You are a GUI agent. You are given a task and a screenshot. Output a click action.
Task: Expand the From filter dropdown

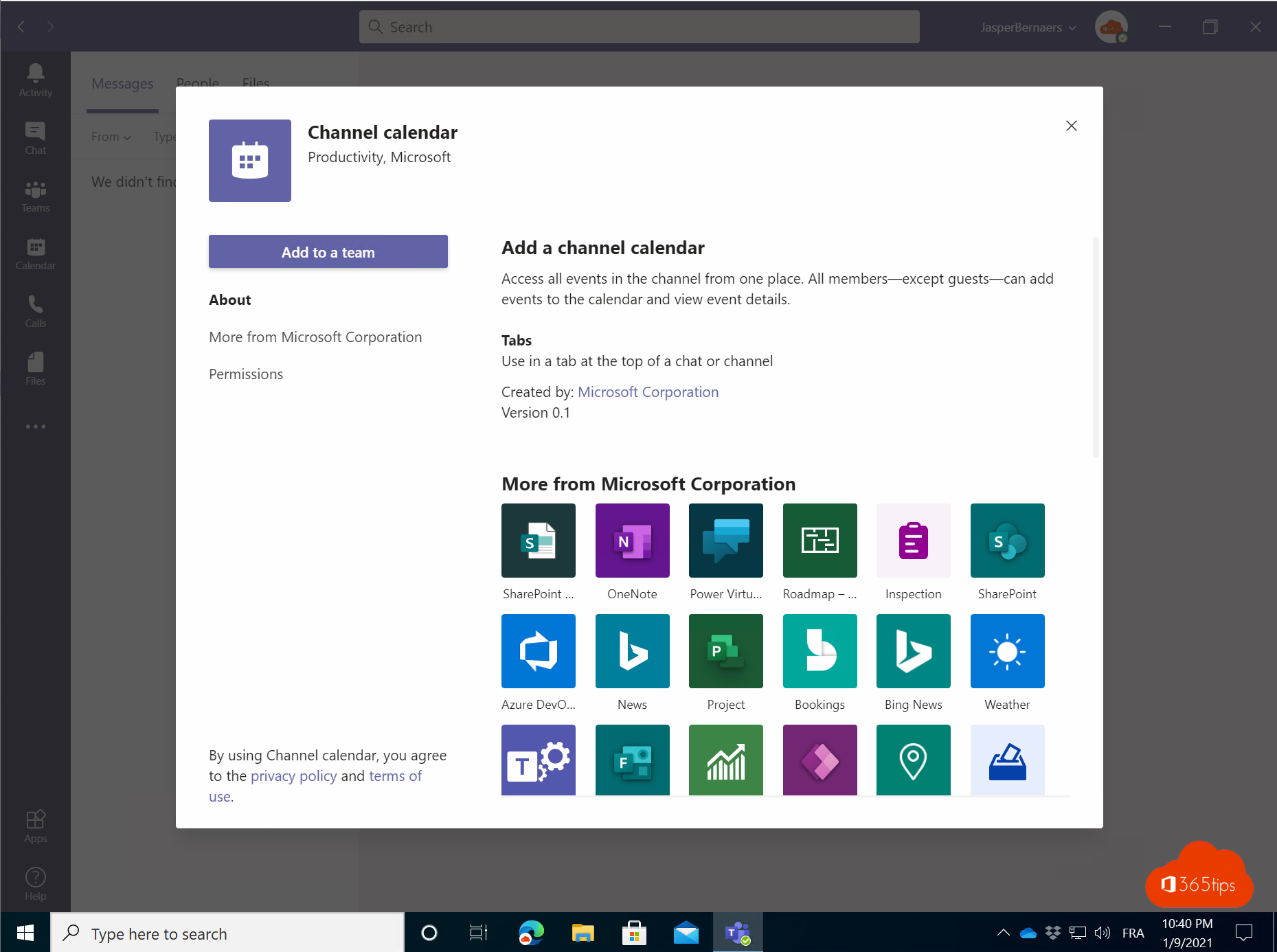coord(111,137)
